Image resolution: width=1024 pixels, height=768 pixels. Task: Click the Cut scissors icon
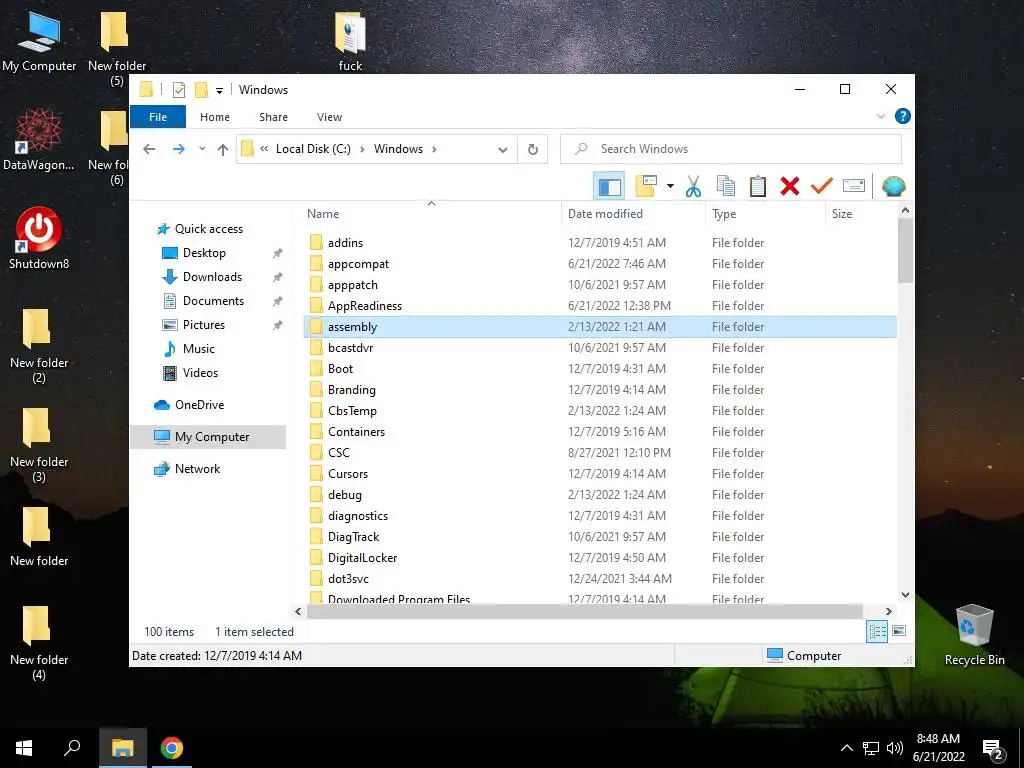tap(694, 187)
